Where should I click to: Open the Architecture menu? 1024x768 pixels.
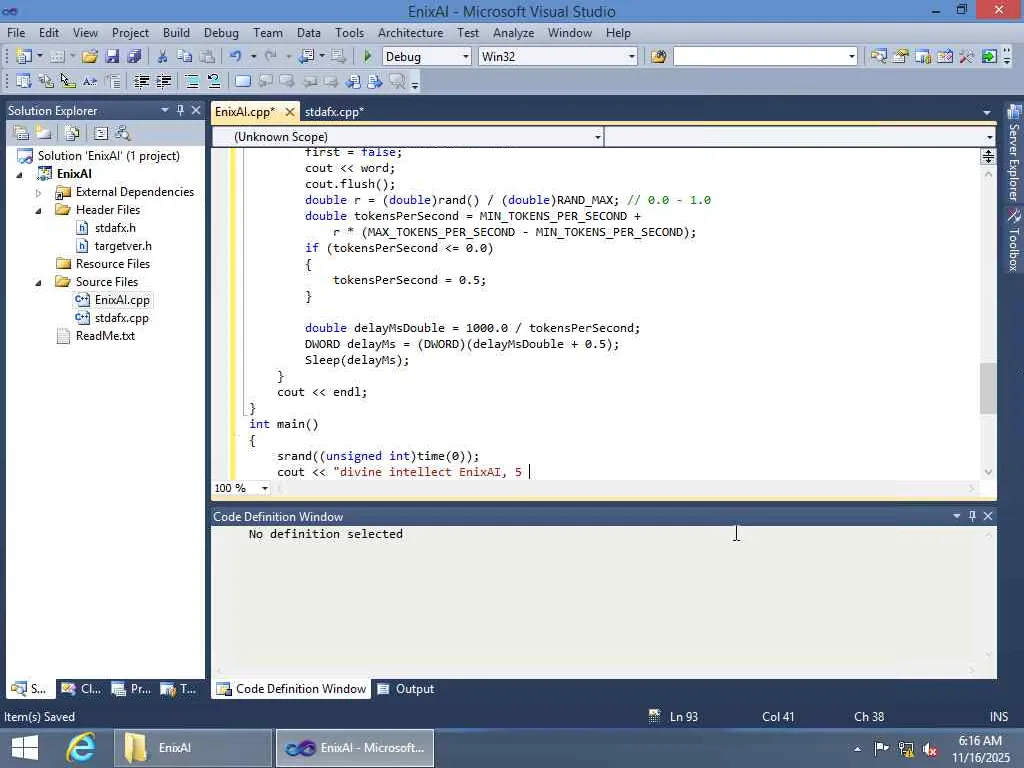pos(410,33)
